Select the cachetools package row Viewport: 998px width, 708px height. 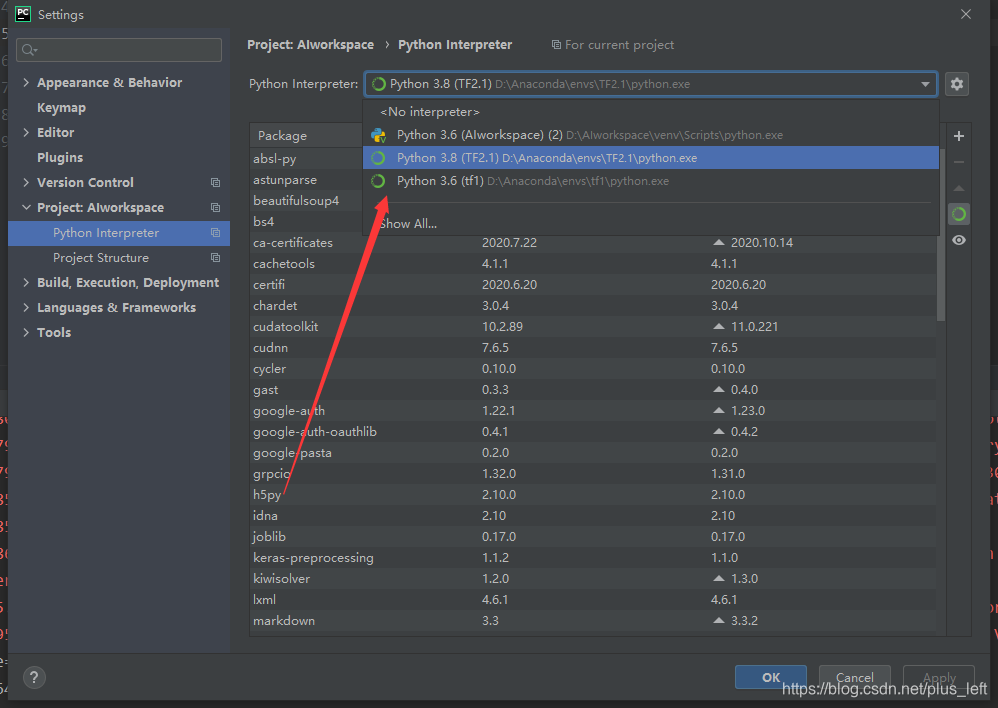(593, 264)
